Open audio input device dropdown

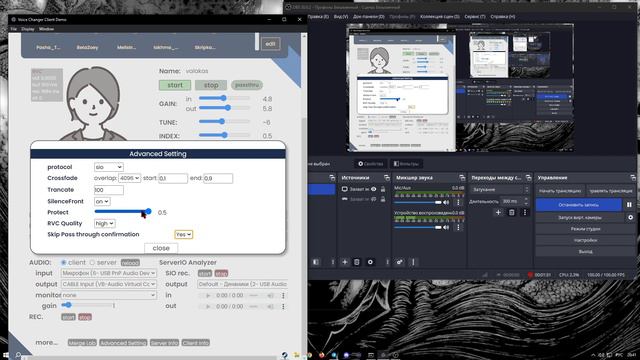point(109,273)
